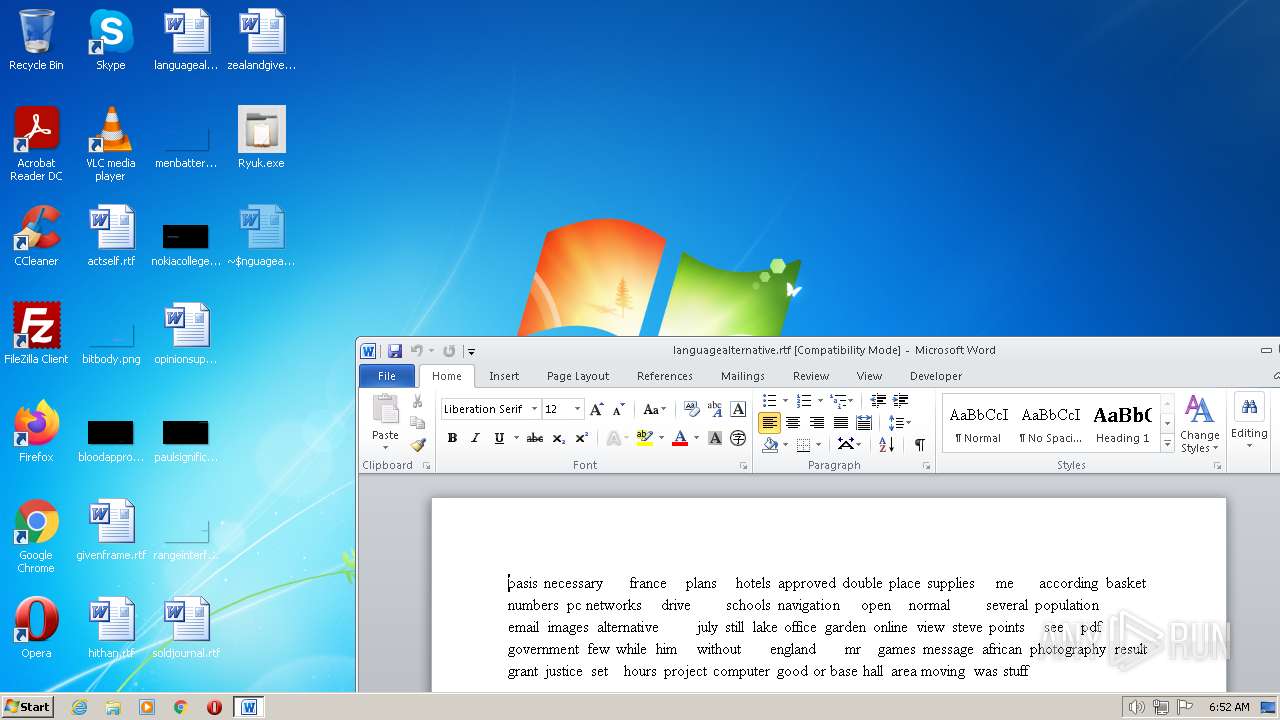This screenshot has width=1280, height=720.
Task: Click the Decrease Indent icon
Action: coord(878,401)
